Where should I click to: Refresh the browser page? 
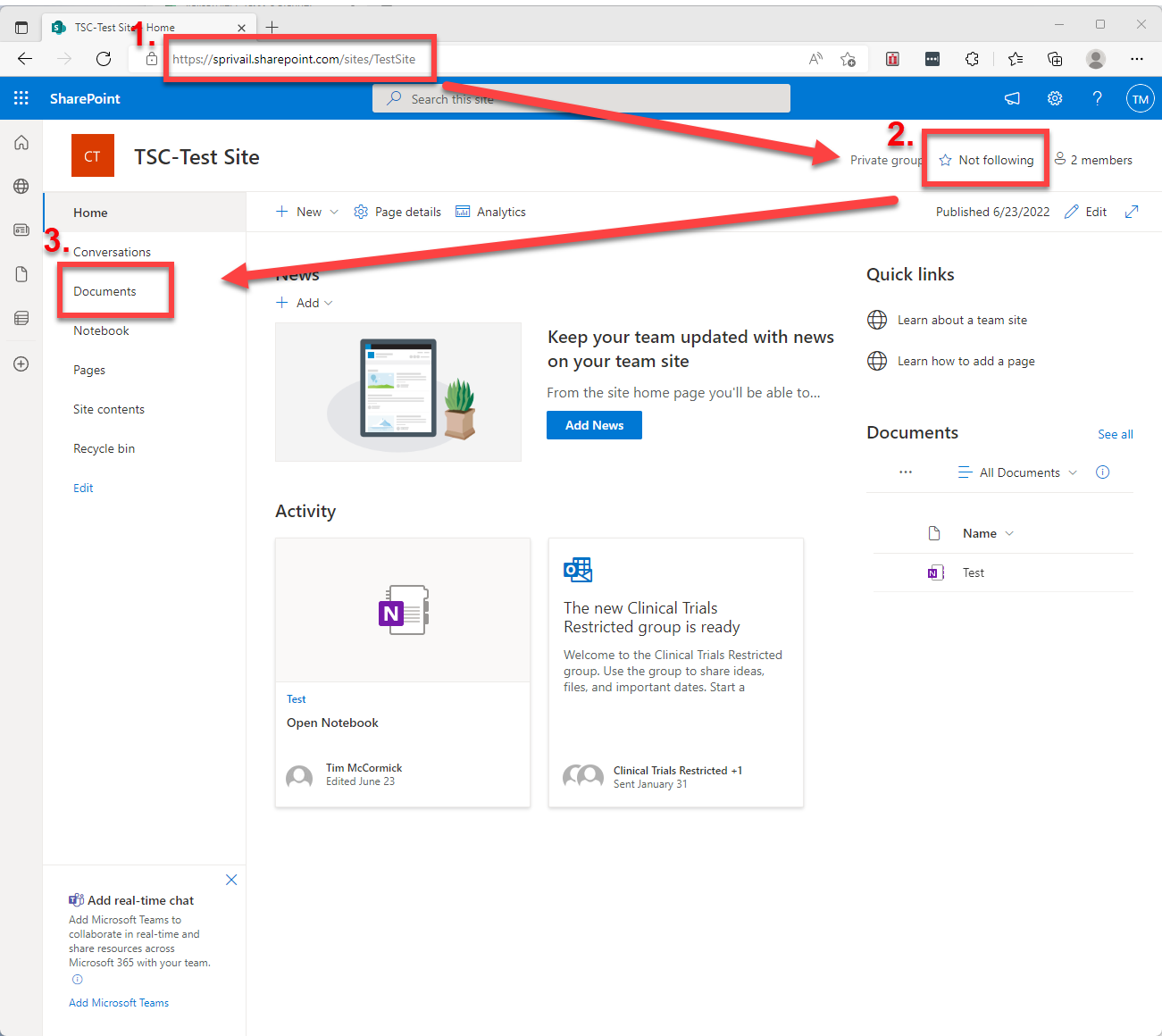(x=104, y=59)
